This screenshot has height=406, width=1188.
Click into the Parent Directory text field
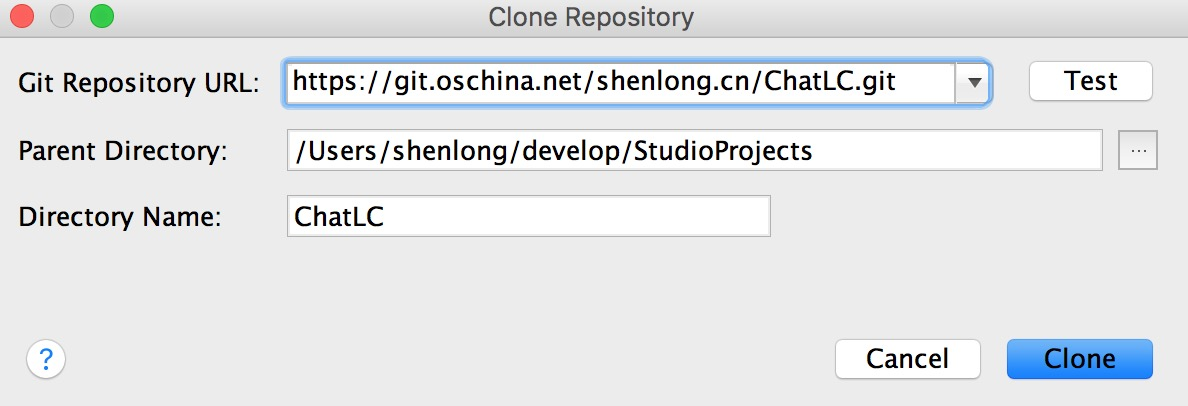[x=694, y=151]
